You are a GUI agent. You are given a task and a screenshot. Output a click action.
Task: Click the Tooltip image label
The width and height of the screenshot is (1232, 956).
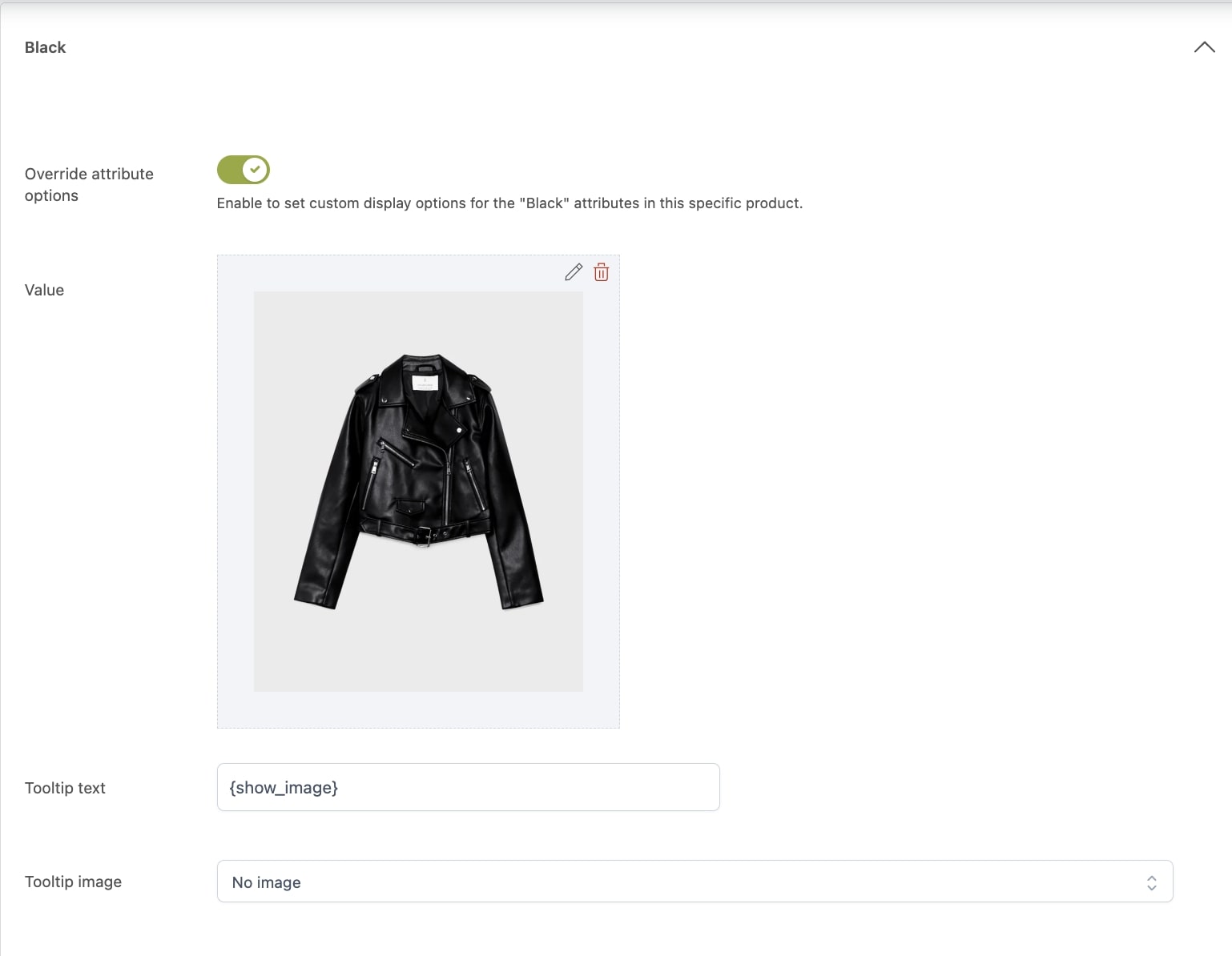73,882
